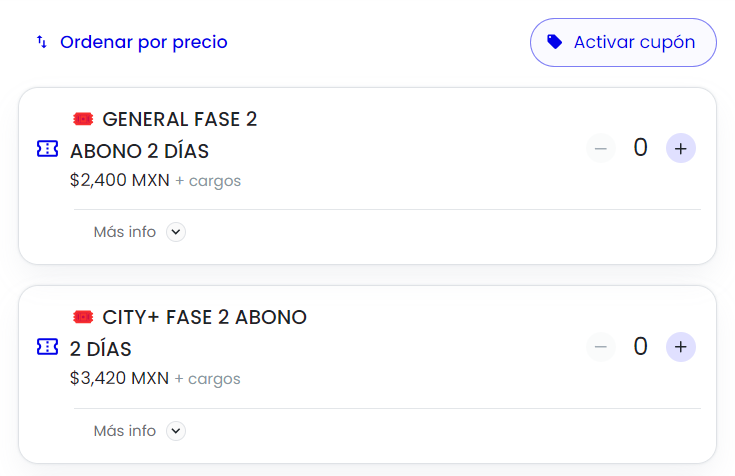Click the tag icon in Activar cupón
Image resolution: width=735 pixels, height=476 pixels.
(555, 42)
